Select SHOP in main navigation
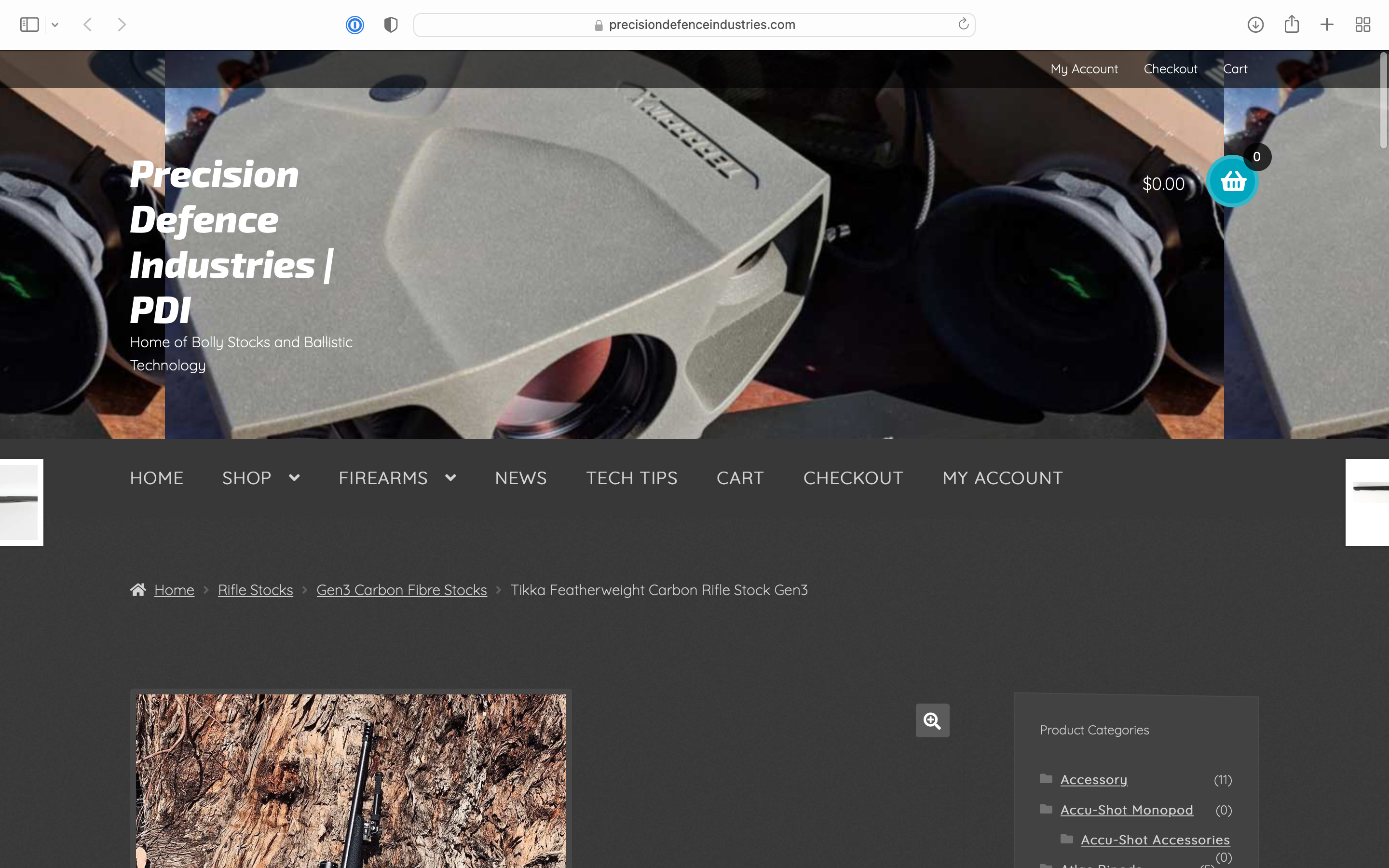Image resolution: width=1389 pixels, height=868 pixels. coord(247,478)
